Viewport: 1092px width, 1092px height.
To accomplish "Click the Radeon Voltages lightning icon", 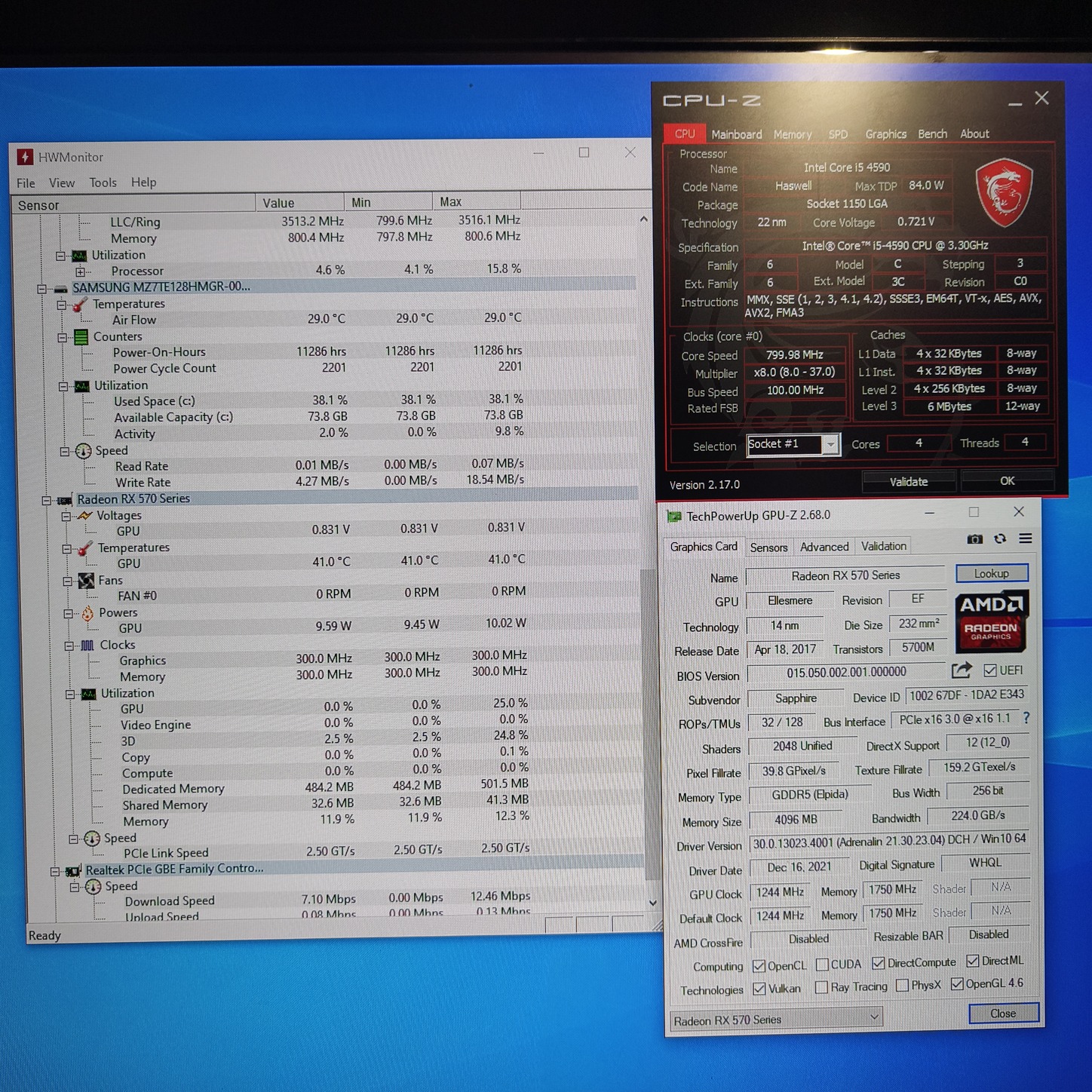I will (85, 516).
